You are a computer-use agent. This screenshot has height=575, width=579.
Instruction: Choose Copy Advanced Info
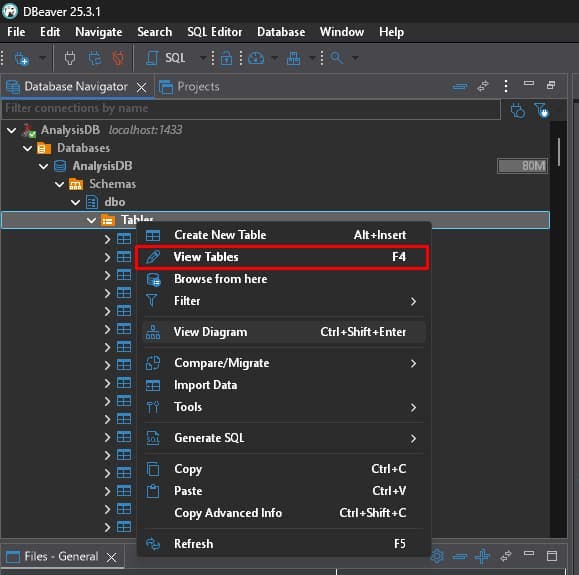click(x=283, y=513)
